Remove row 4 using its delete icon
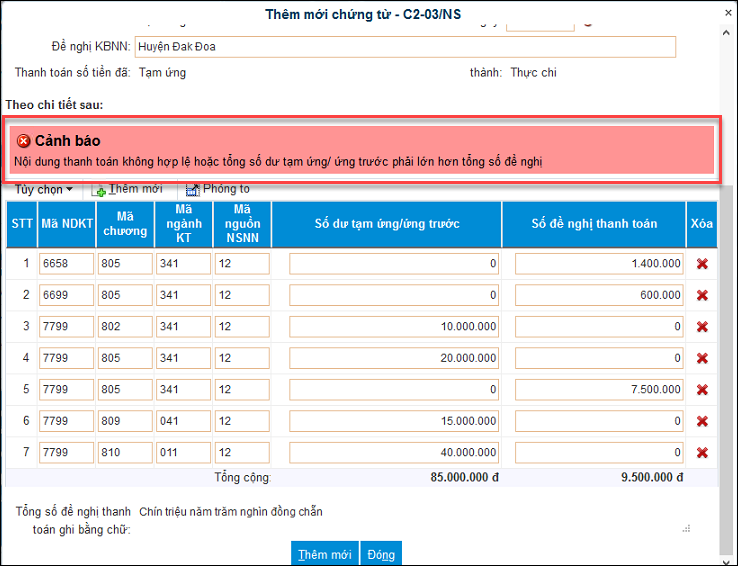This screenshot has width=738, height=566. (702, 358)
